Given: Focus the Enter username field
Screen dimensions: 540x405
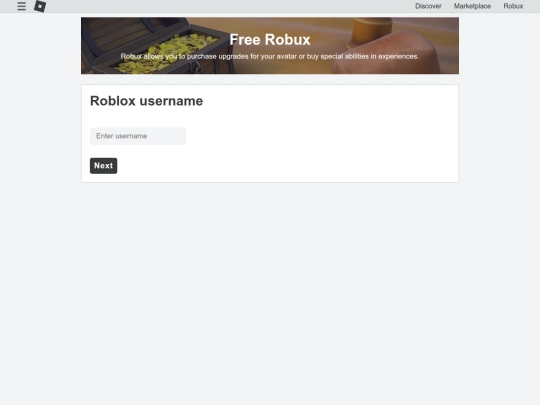Looking at the screenshot, I should [138, 136].
